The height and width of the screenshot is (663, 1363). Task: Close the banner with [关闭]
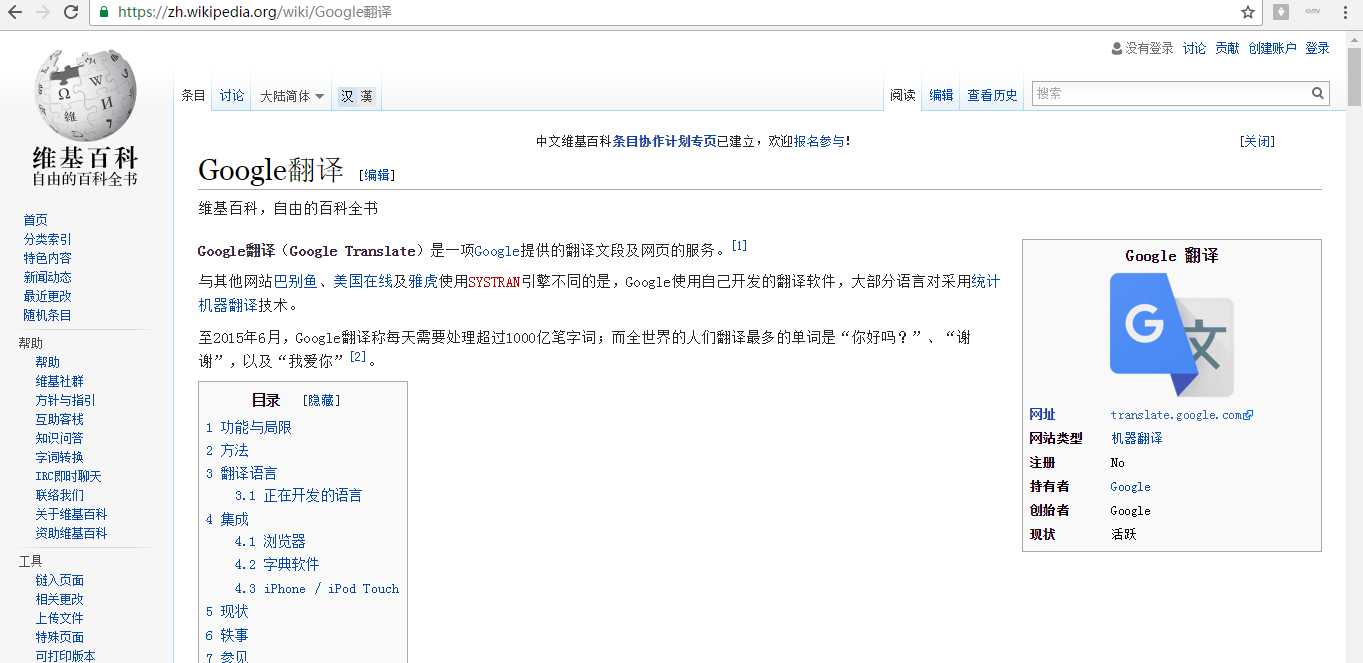click(1257, 141)
